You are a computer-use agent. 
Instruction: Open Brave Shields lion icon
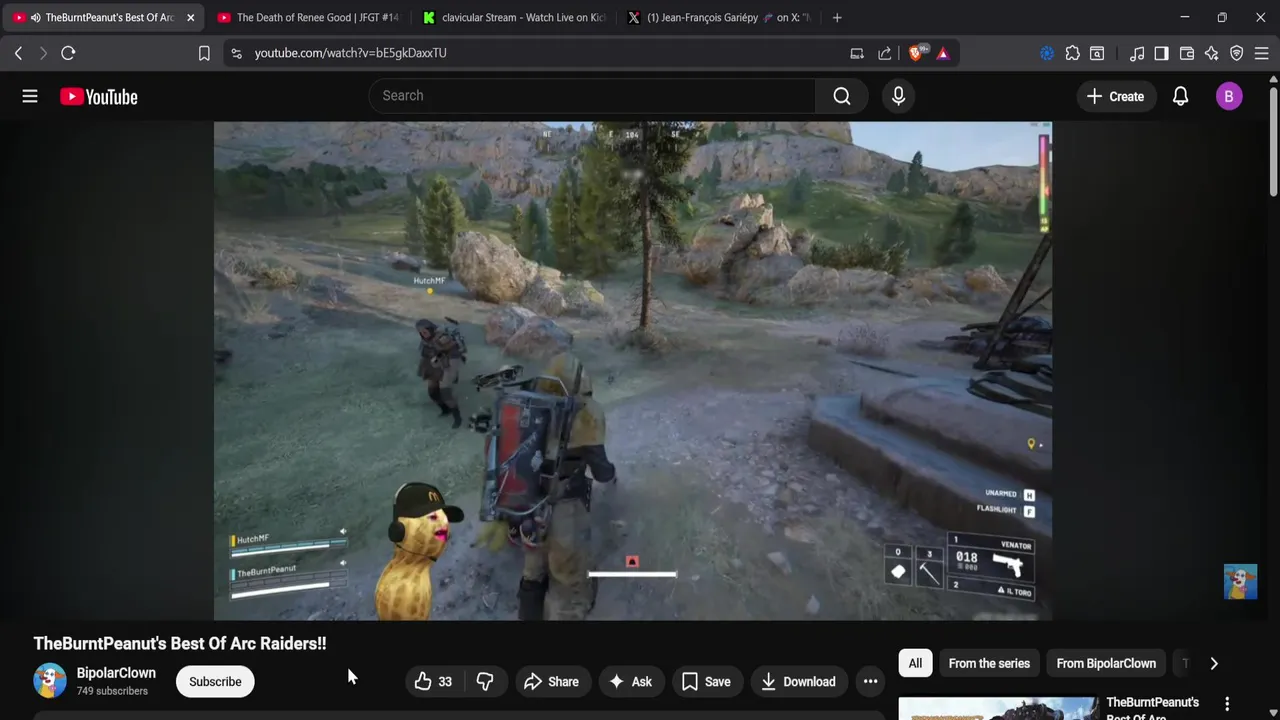(x=915, y=53)
